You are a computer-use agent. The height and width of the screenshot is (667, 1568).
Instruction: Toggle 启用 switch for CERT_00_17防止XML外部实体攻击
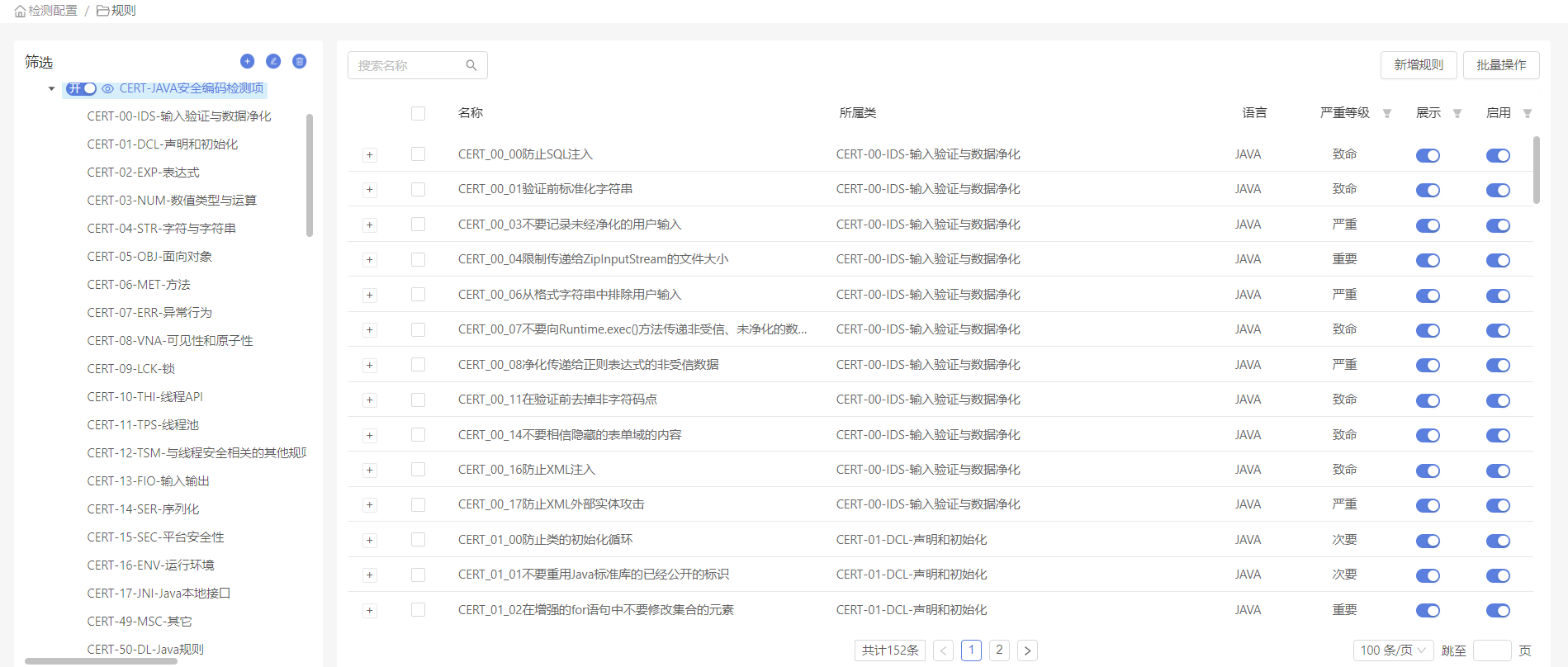coord(1498,505)
